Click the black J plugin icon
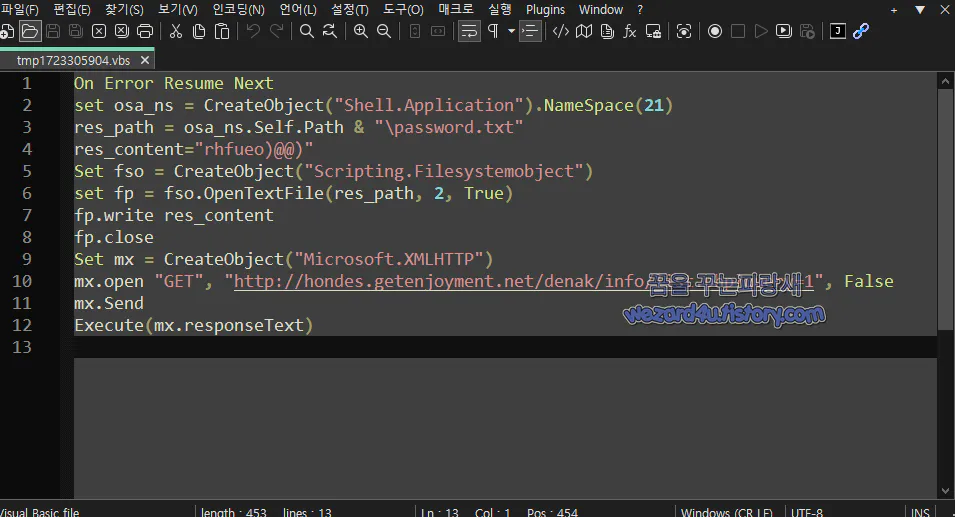 [x=838, y=31]
